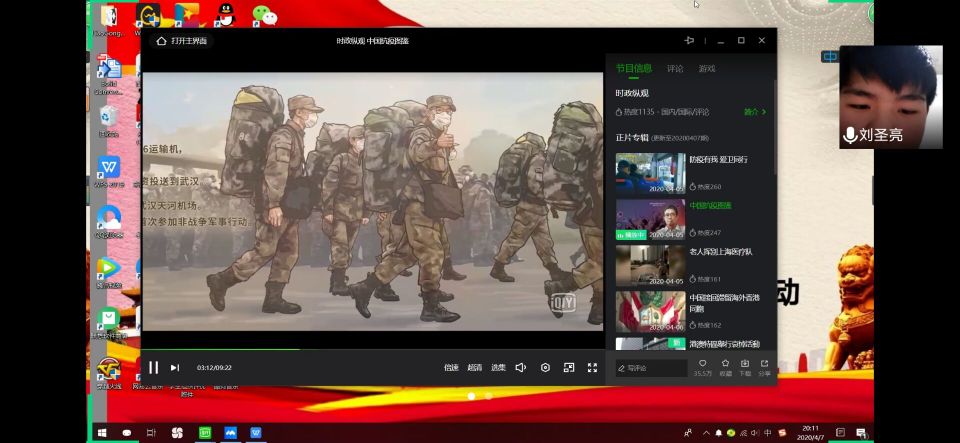Open 超清 video quality menu
Image resolution: width=960 pixels, height=443 pixels.
click(x=474, y=368)
